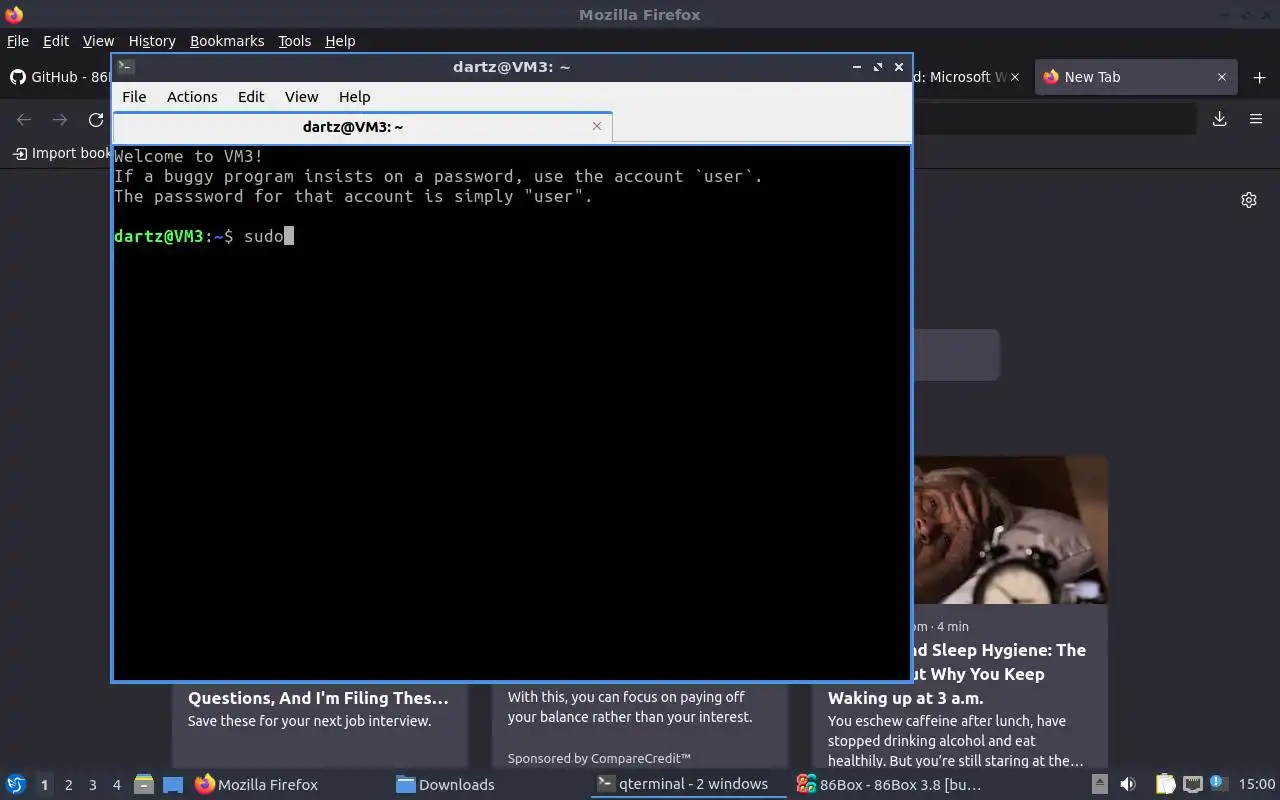
Task: Open Firefox hamburger application menu
Action: pyautogui.click(x=1256, y=119)
